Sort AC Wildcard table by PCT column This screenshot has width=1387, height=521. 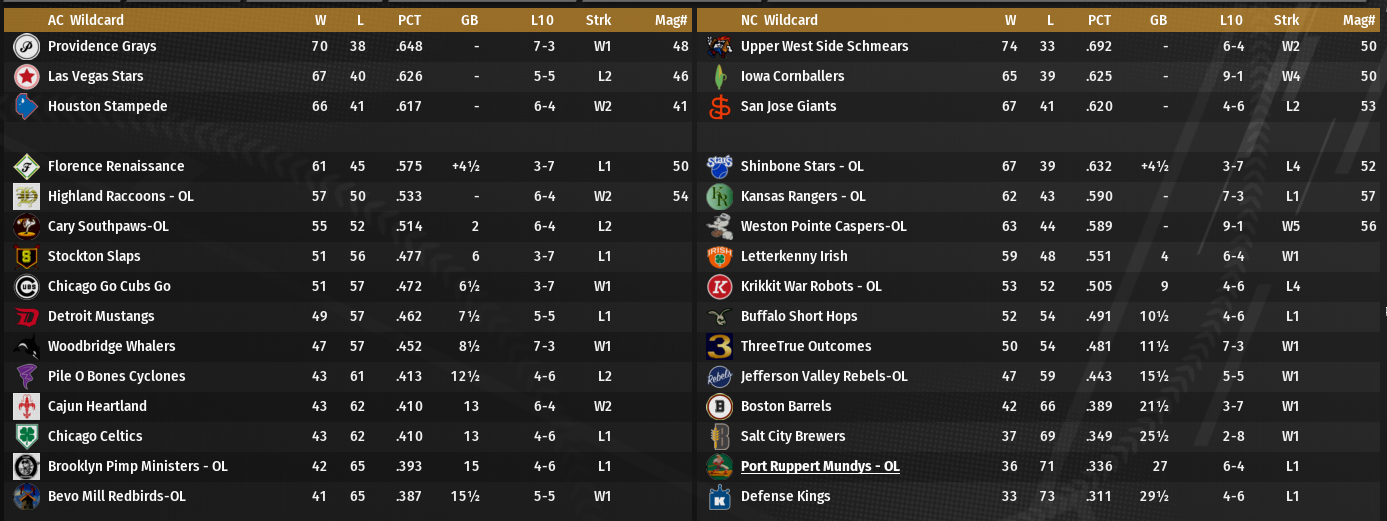pos(409,19)
